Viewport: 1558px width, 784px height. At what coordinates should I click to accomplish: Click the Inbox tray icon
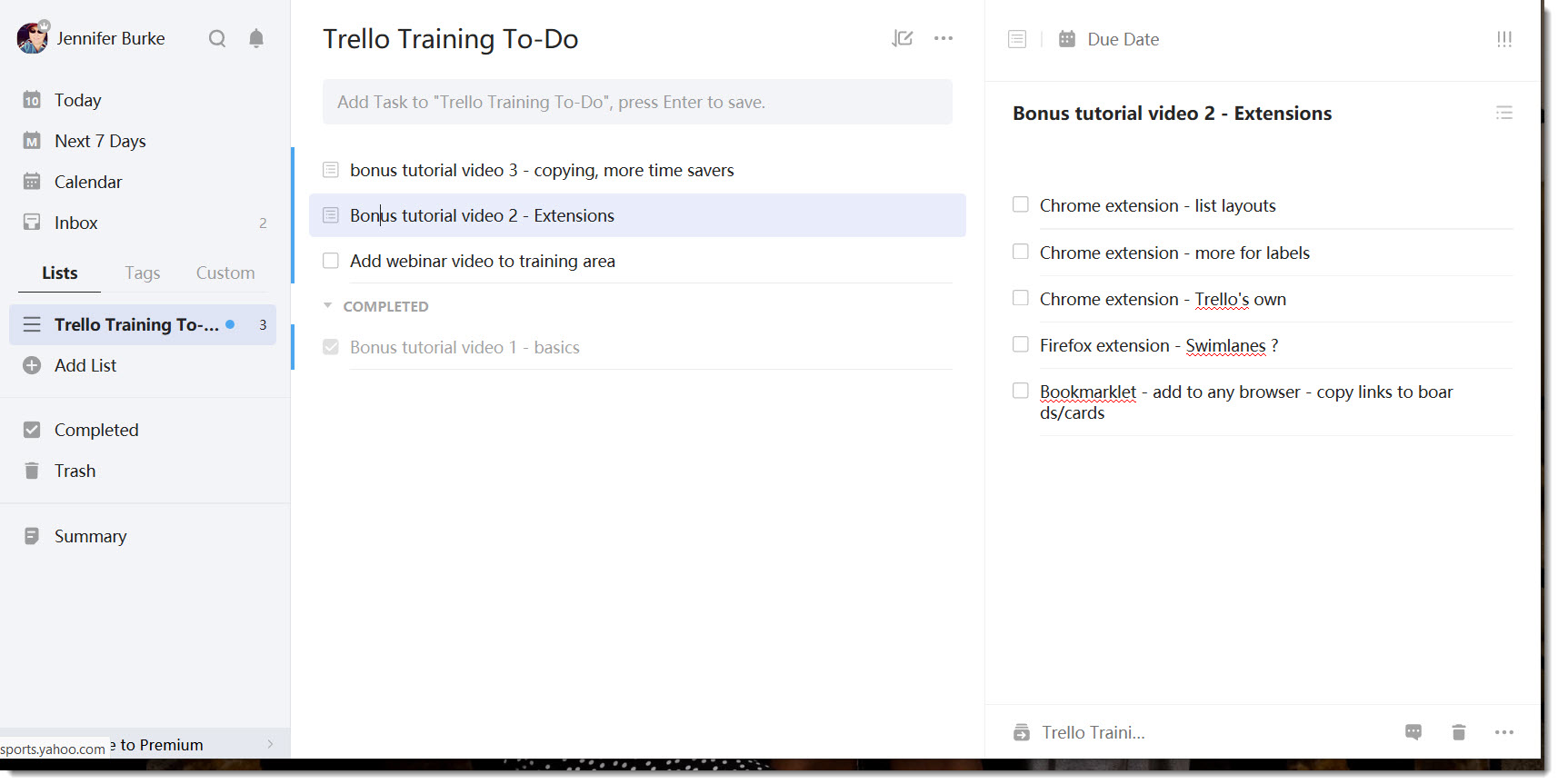[32, 223]
